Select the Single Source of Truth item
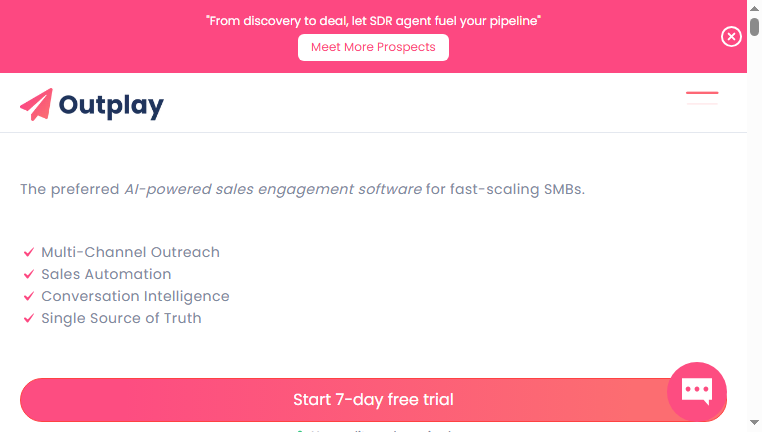Screen dimensions: 762x432 click(121, 318)
